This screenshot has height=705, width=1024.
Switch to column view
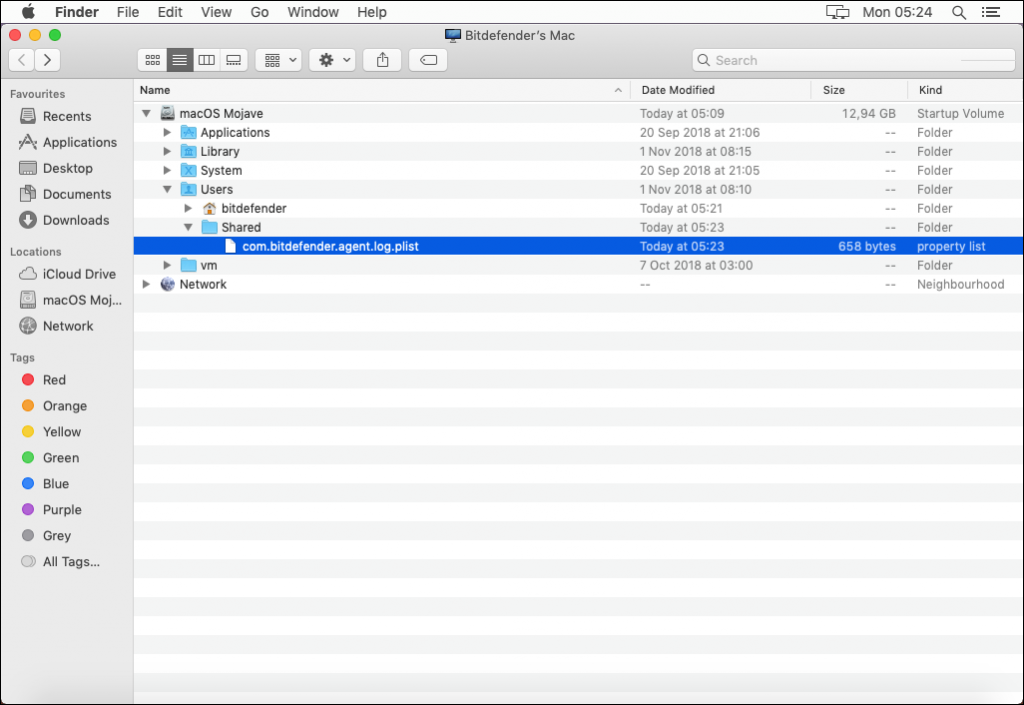[x=206, y=60]
